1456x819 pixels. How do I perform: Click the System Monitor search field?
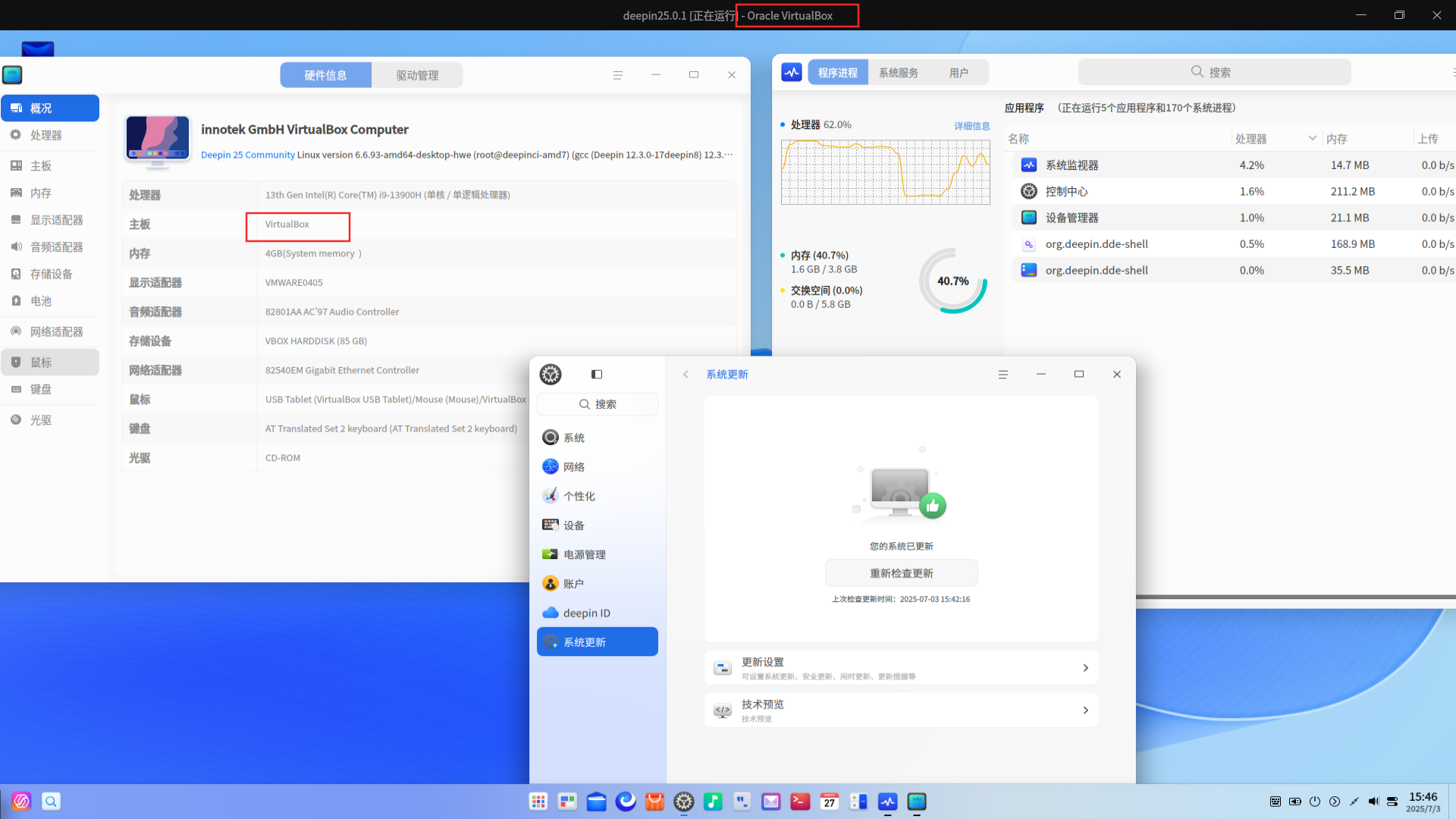(1214, 72)
